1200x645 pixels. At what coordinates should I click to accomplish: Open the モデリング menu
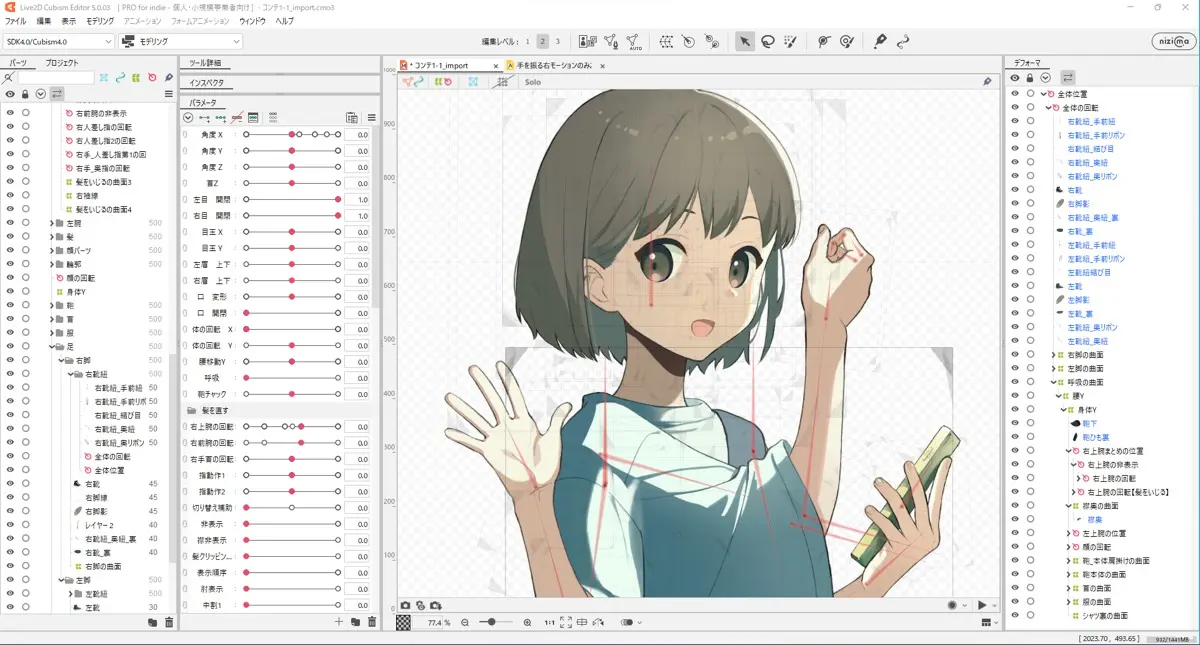coord(100,21)
